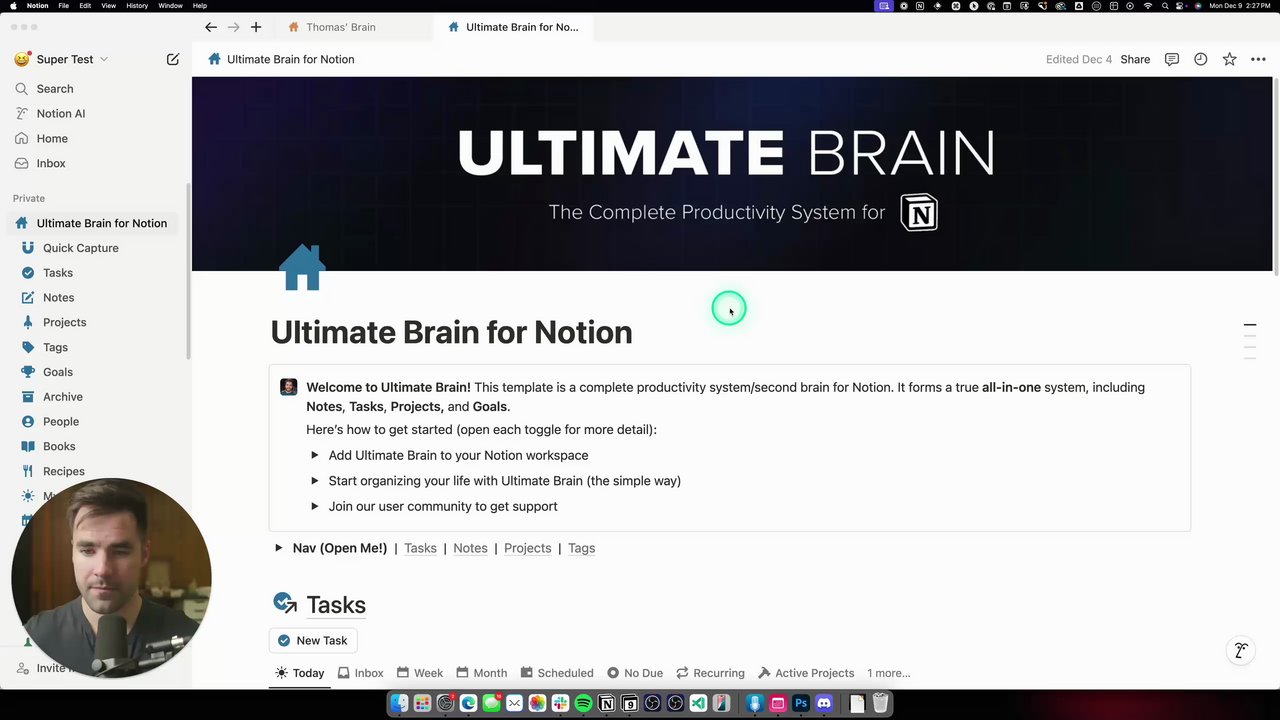Expand Super Test workspace switcher
The width and height of the screenshot is (1280, 720).
tap(62, 59)
